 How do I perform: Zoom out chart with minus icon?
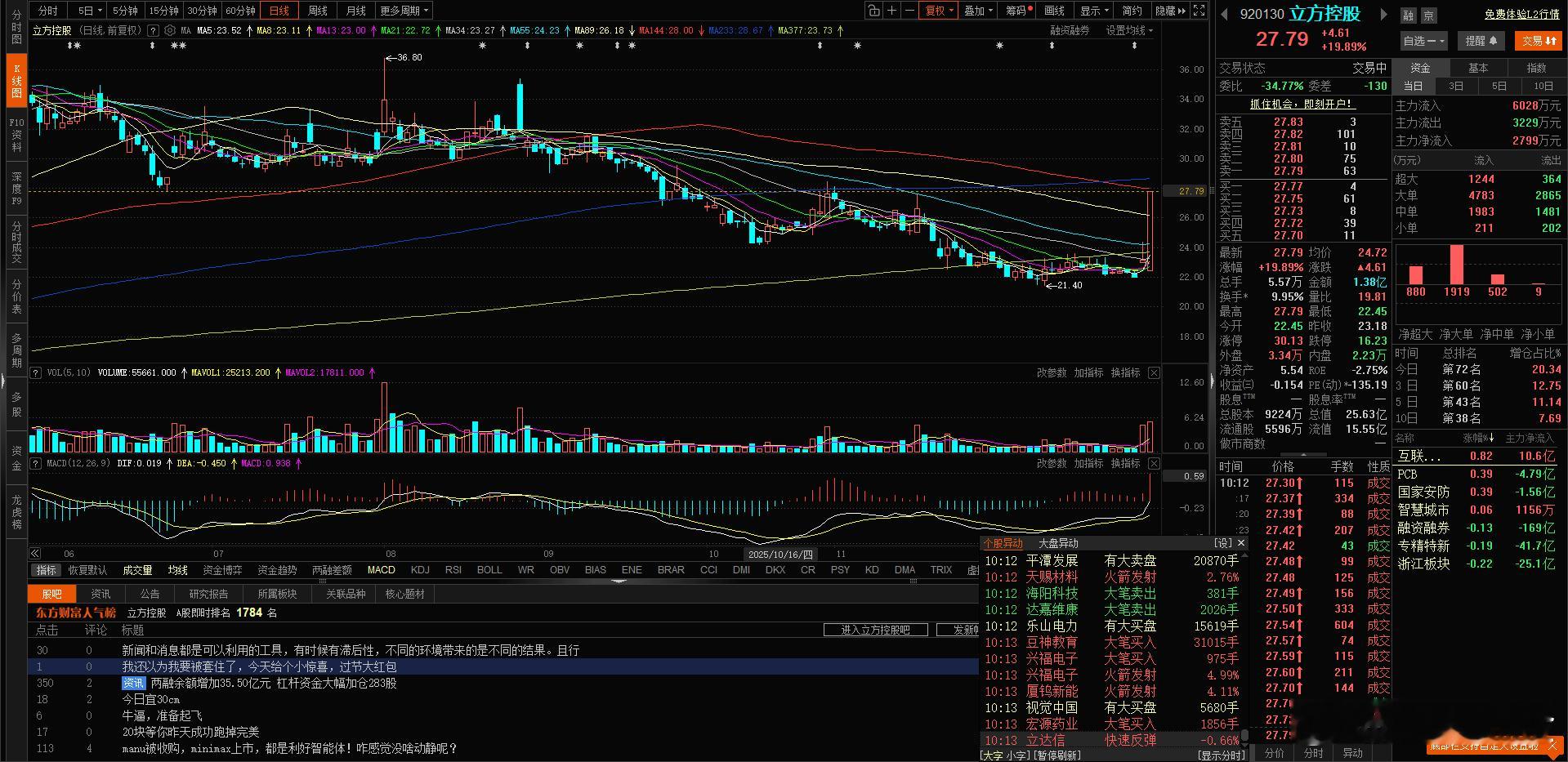point(909,11)
